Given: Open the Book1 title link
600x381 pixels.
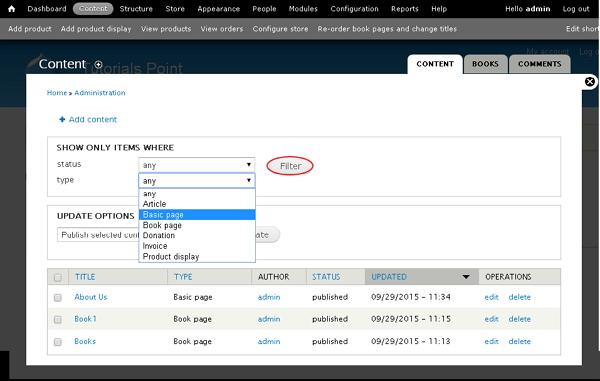Looking at the screenshot, I should pos(85,319).
